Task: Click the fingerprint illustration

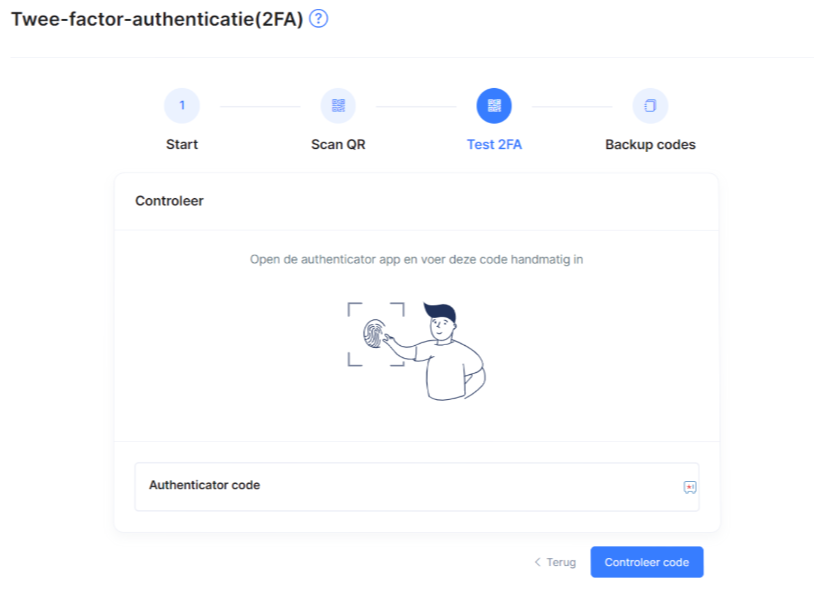Action: (x=374, y=333)
